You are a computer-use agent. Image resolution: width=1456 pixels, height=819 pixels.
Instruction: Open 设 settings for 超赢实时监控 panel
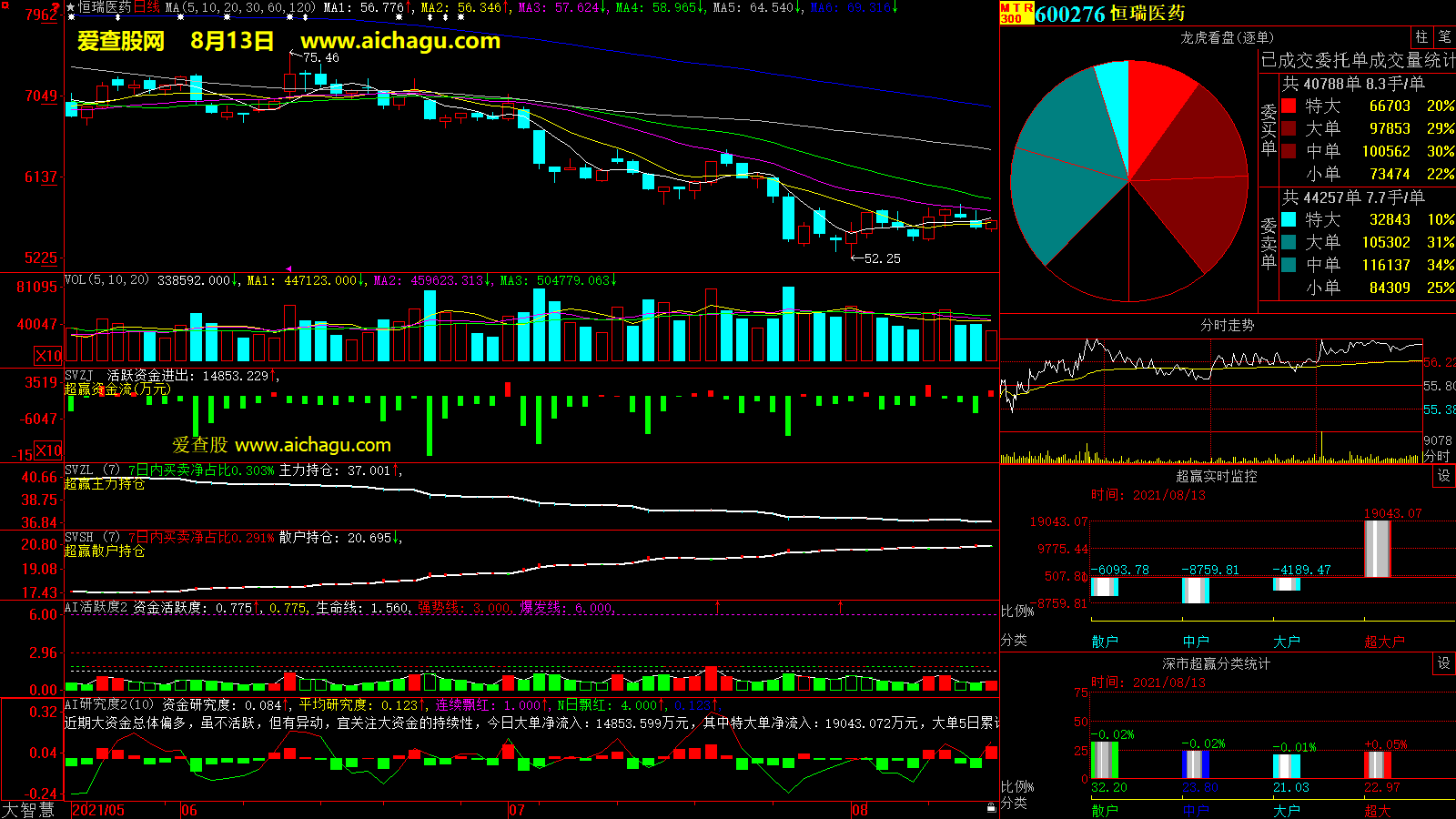pos(1444,476)
